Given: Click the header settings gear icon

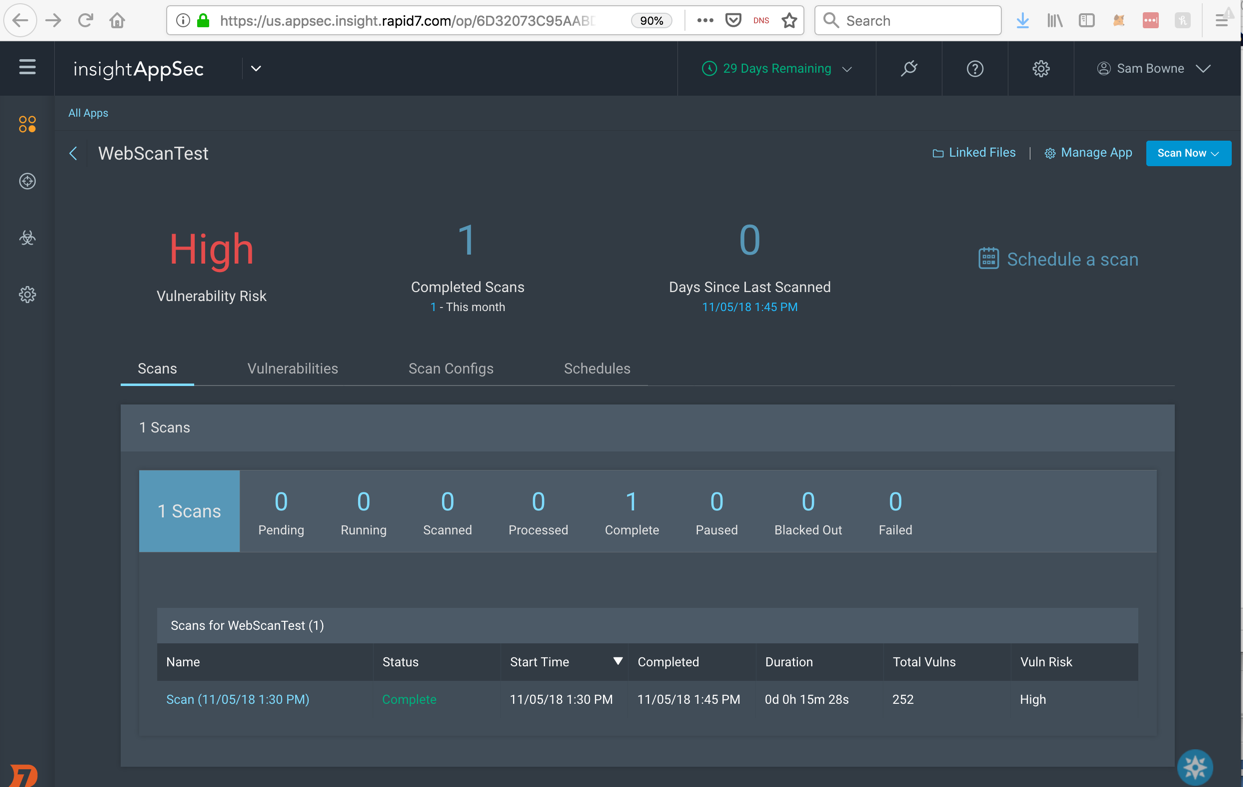Looking at the screenshot, I should [1040, 69].
